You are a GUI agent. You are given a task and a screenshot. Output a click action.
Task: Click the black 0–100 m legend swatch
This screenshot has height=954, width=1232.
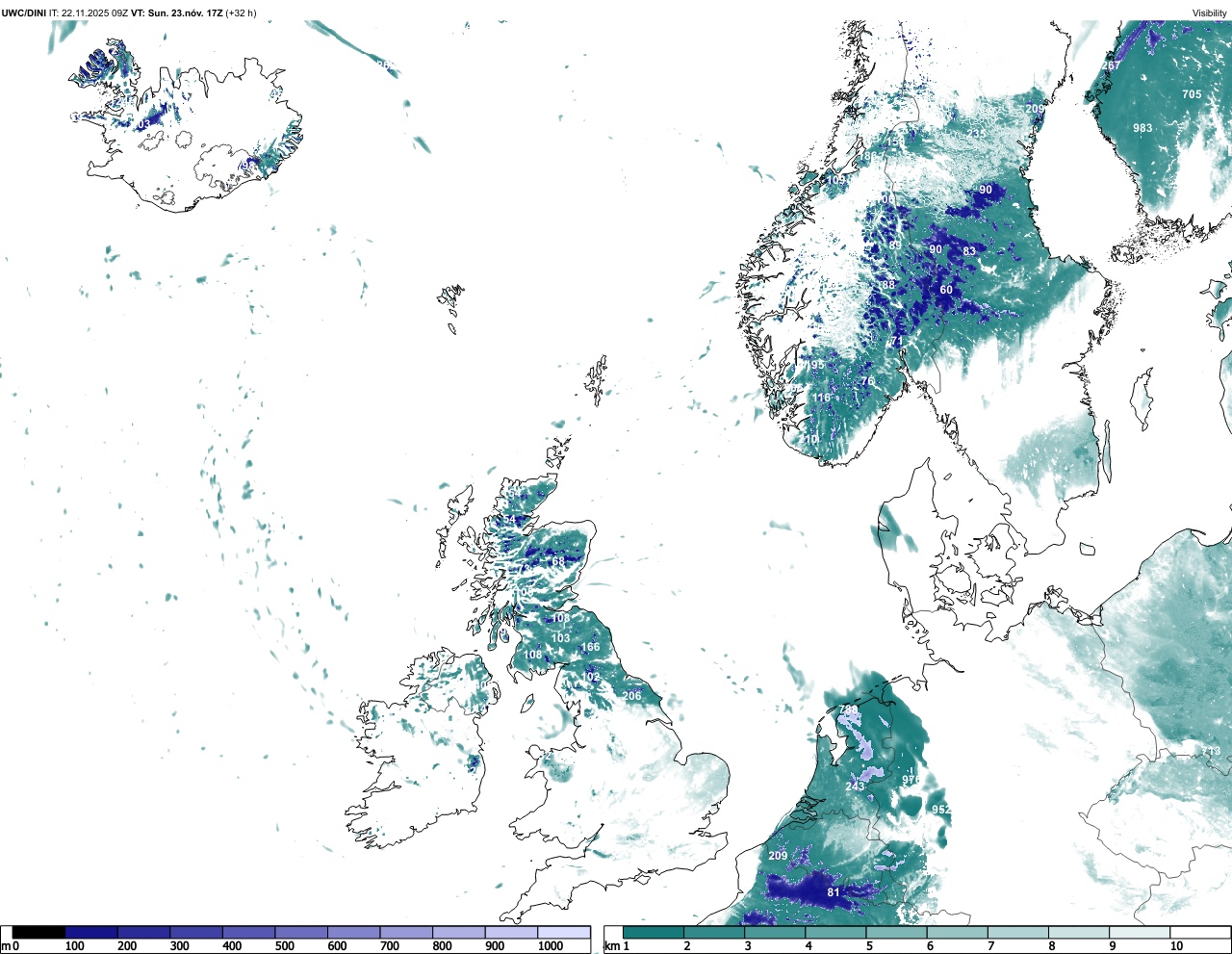tap(38, 932)
